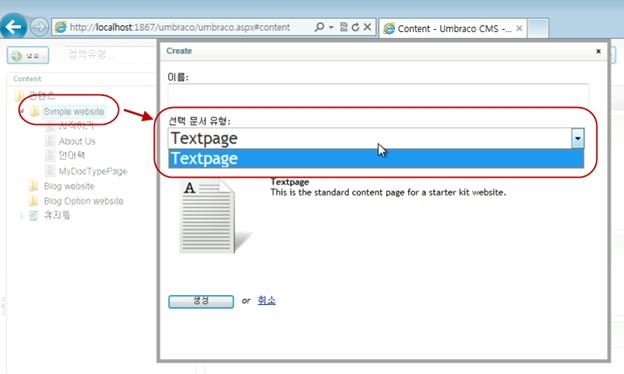Image resolution: width=624 pixels, height=374 pixels.
Task: Select the Blog Option website node
Action: (x=84, y=201)
